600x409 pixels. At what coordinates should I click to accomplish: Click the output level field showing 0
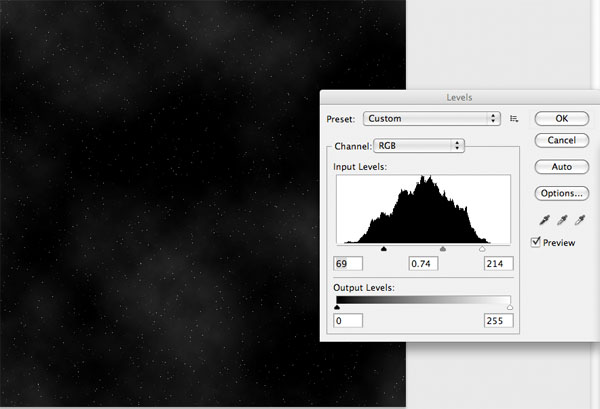(x=348, y=321)
